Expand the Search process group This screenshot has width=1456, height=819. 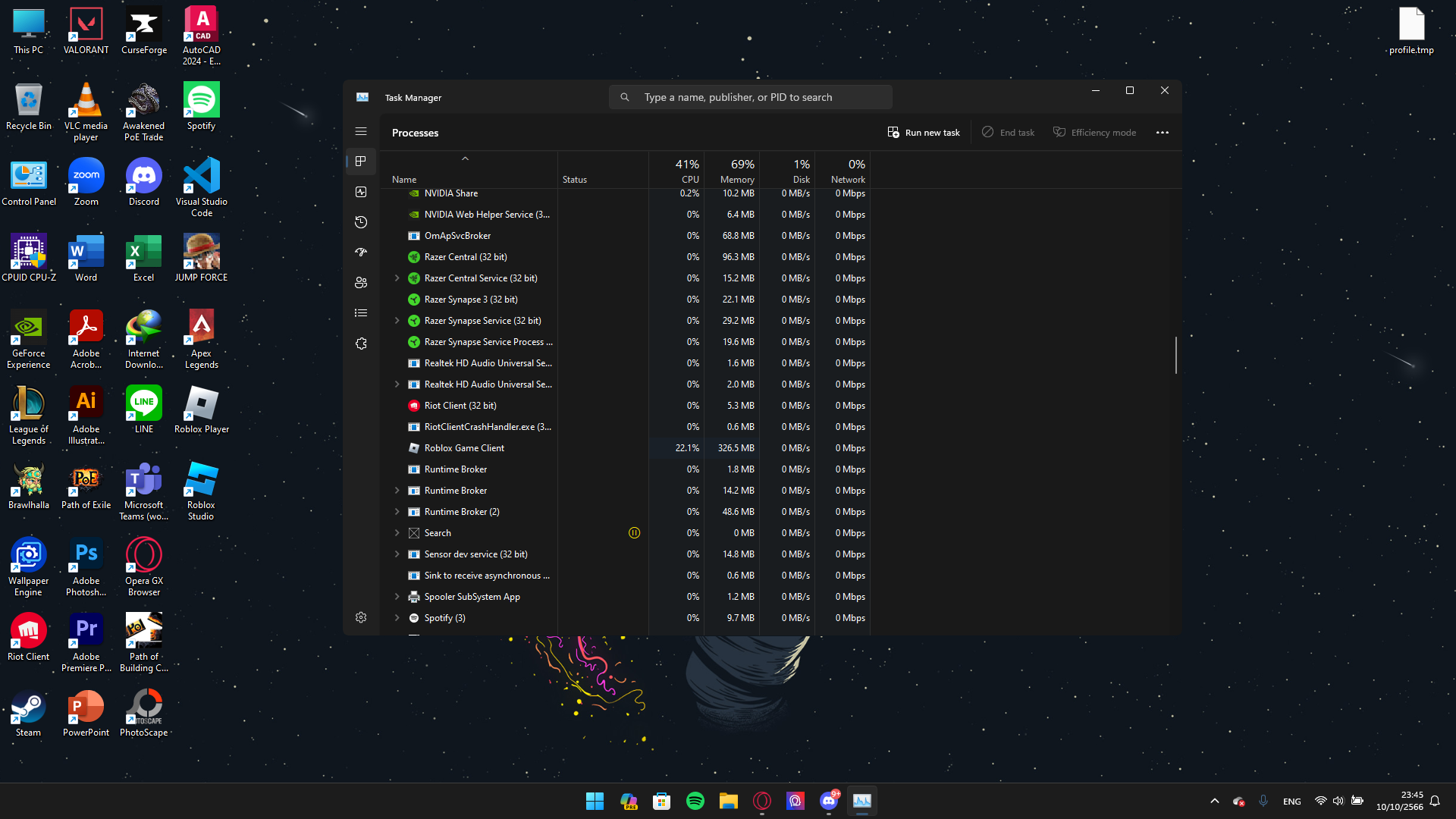pos(397,533)
